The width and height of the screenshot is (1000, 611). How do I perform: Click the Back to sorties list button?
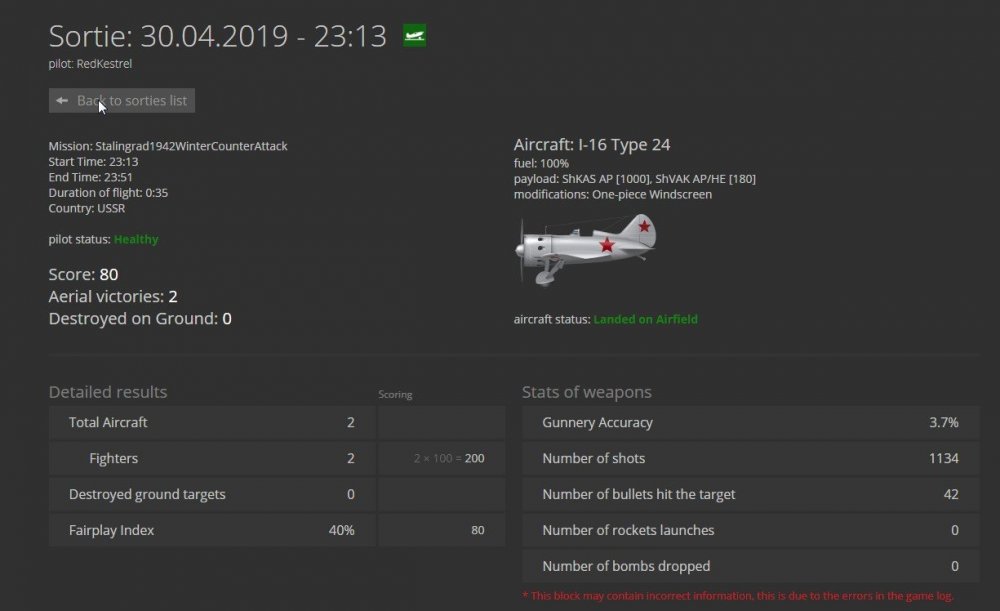[121, 100]
